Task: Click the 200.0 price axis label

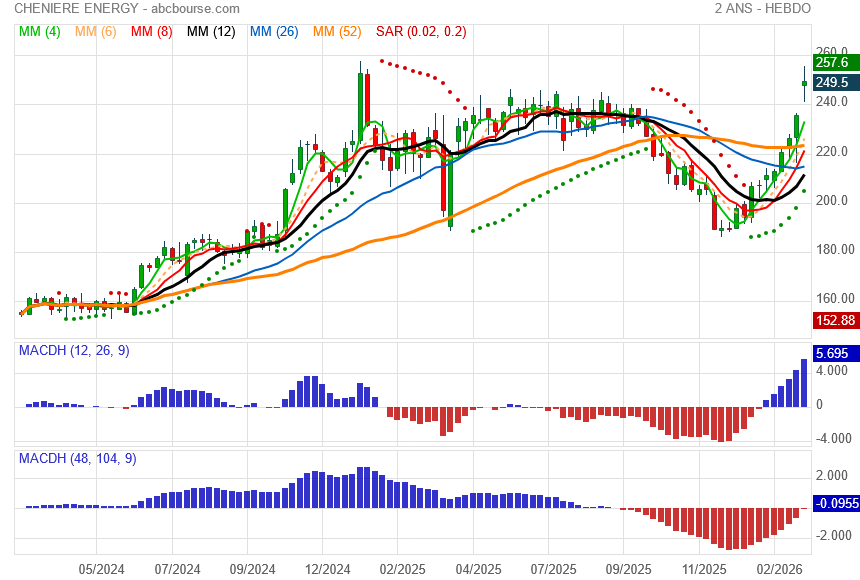Action: (x=832, y=201)
